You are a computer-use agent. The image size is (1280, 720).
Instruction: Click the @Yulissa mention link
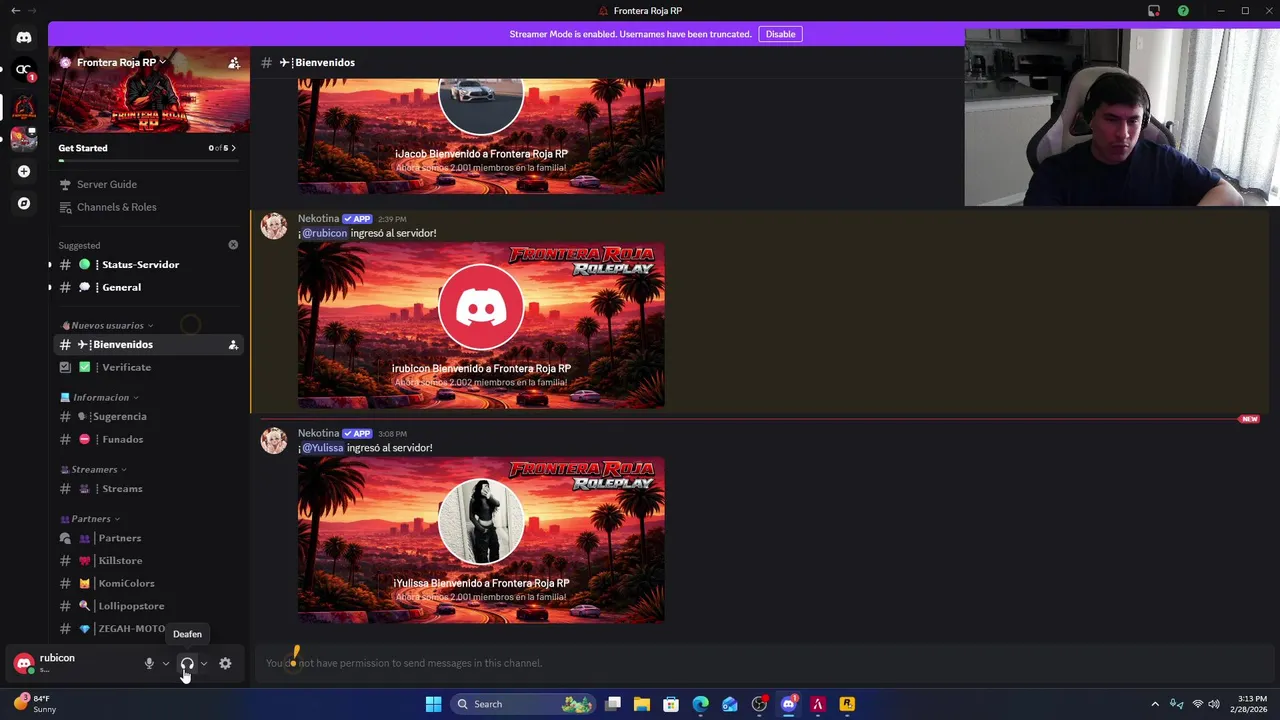click(x=322, y=448)
